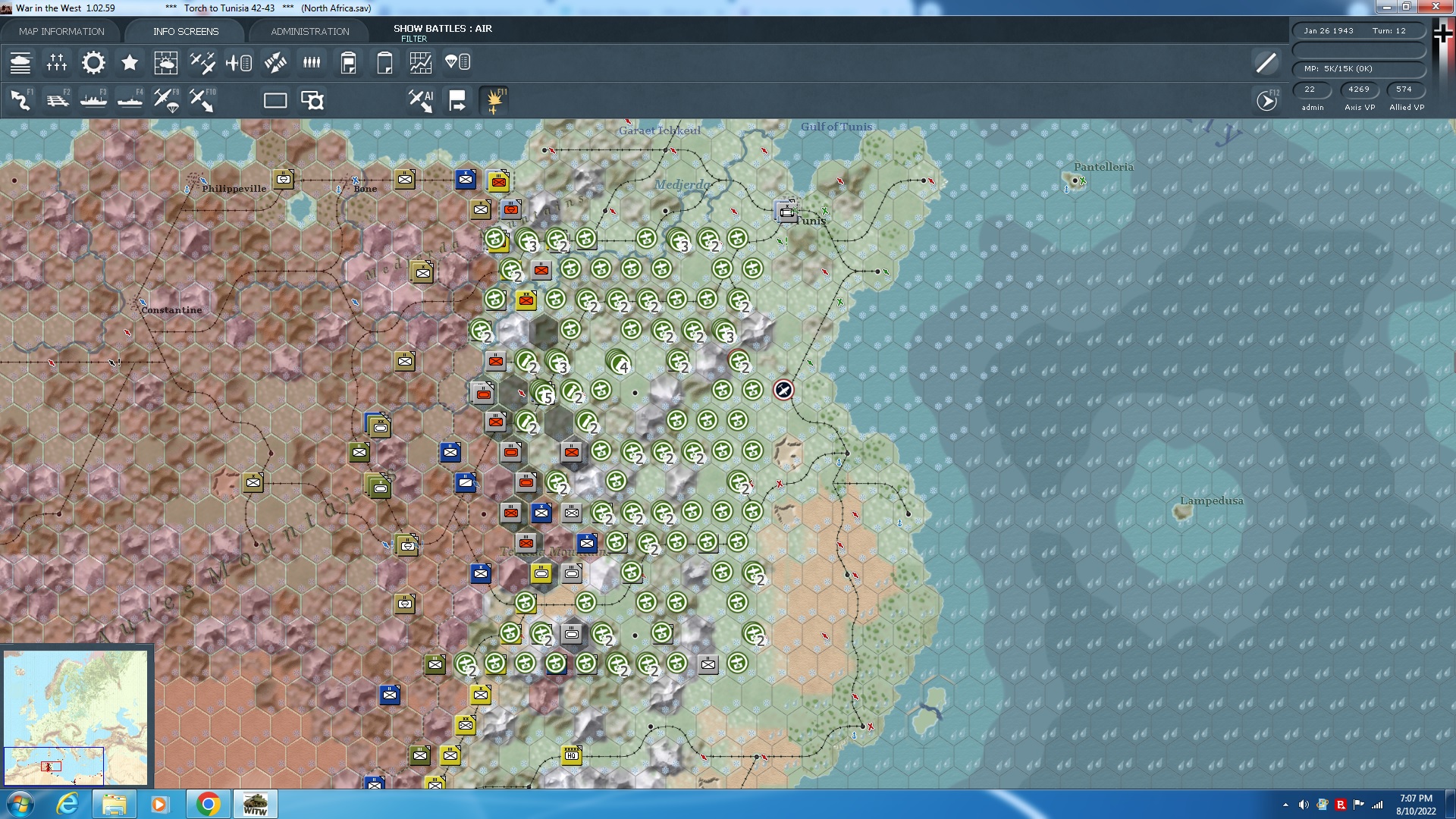Open the air unit list icon
The image size is (1456, 819).
coord(239,62)
